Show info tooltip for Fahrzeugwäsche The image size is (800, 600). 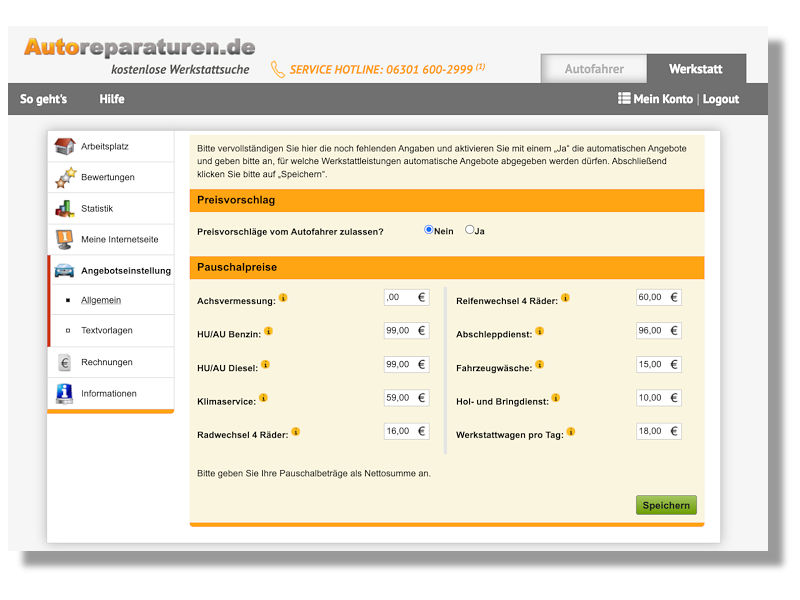pyautogui.click(x=540, y=364)
